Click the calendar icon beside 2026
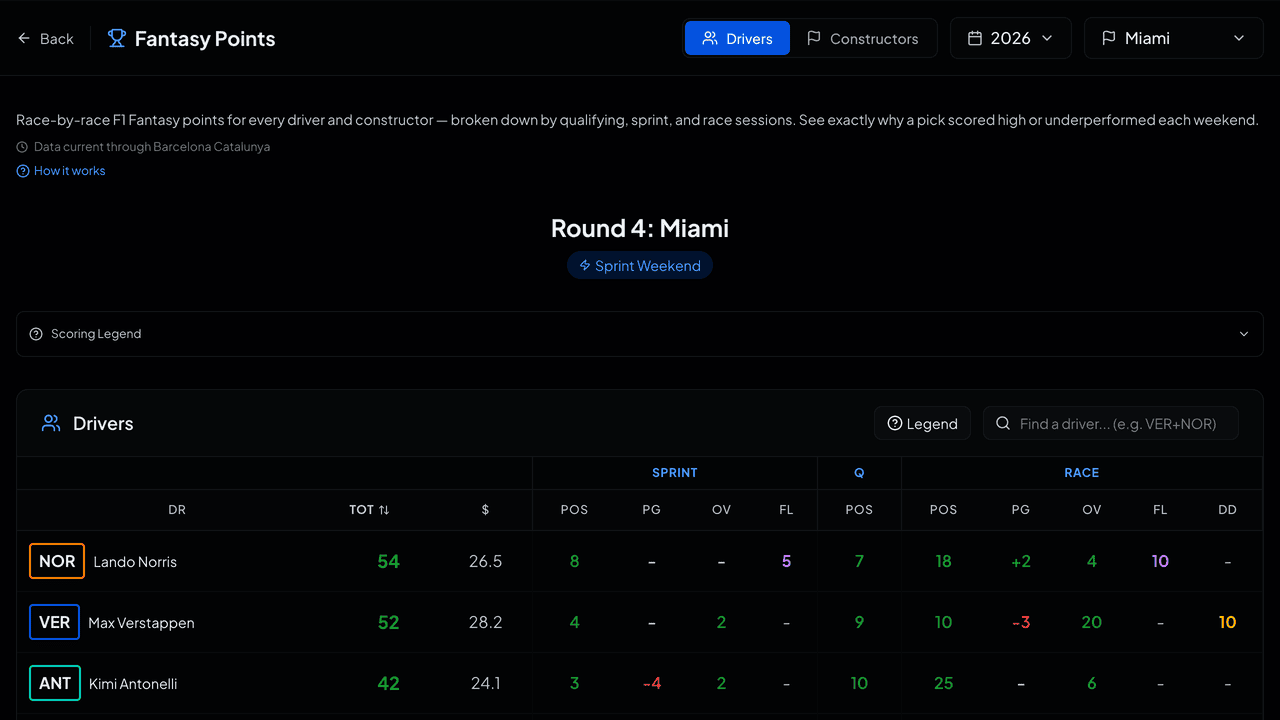The height and width of the screenshot is (720, 1280). click(x=975, y=38)
